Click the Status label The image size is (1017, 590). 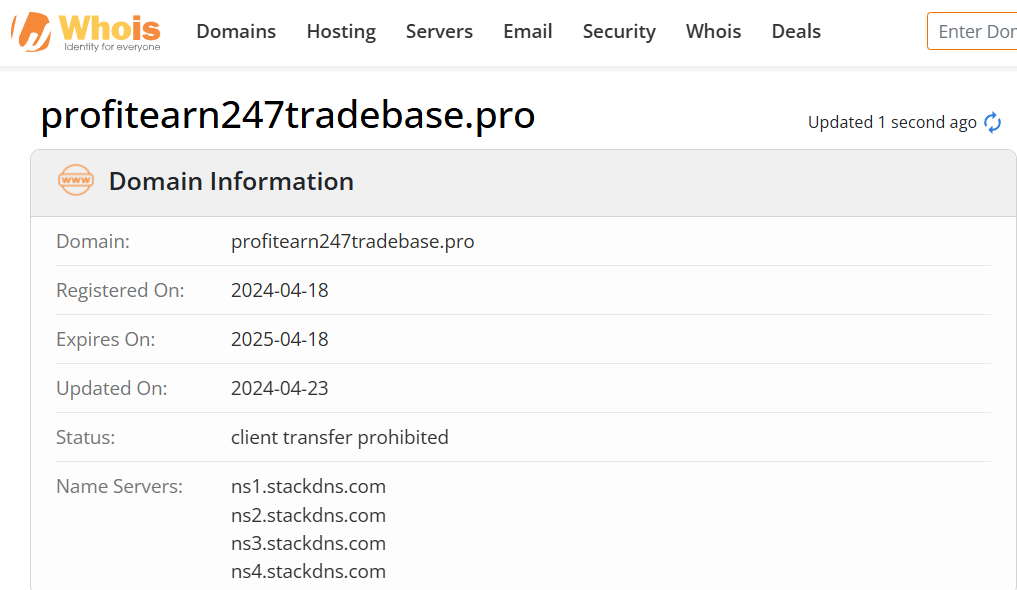[x=86, y=437]
